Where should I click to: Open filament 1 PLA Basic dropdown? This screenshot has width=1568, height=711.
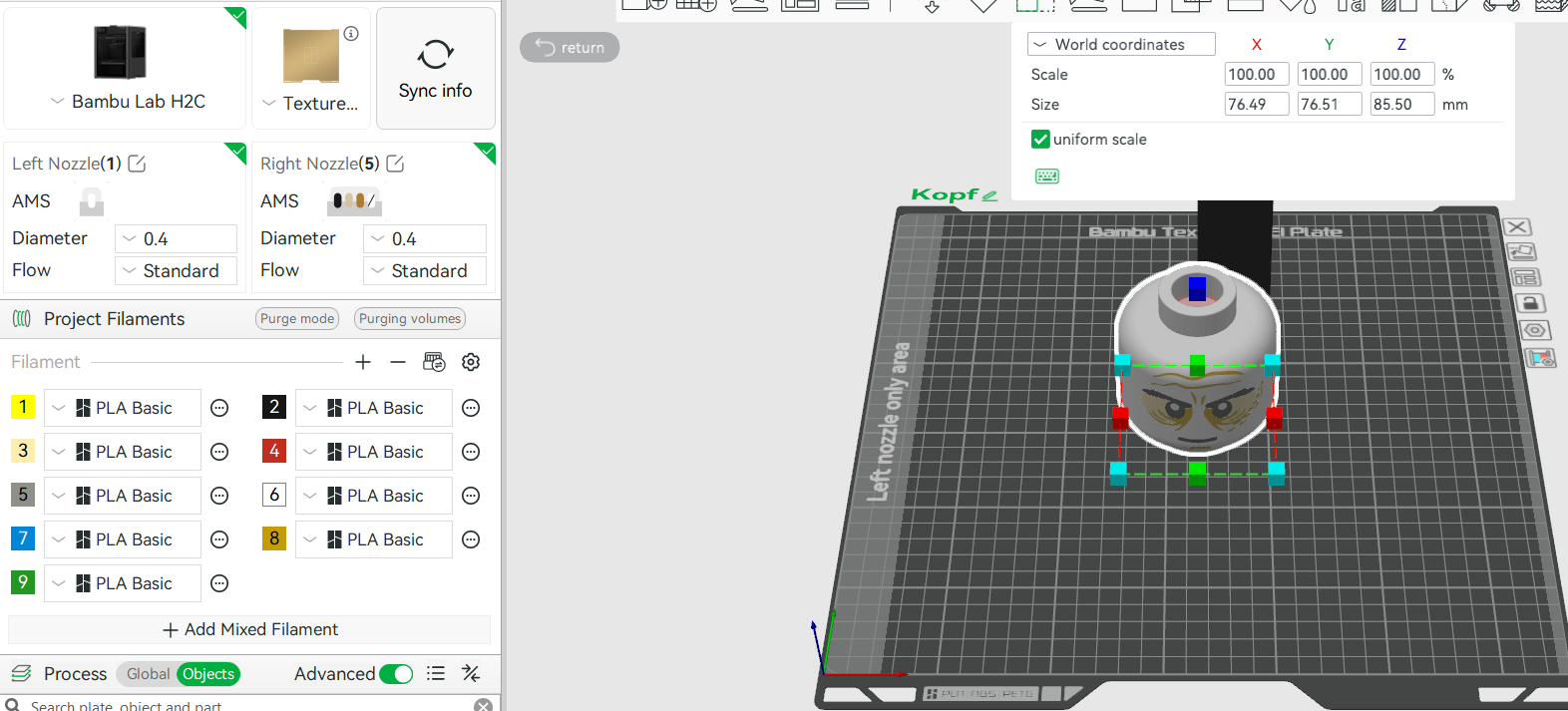(x=123, y=408)
